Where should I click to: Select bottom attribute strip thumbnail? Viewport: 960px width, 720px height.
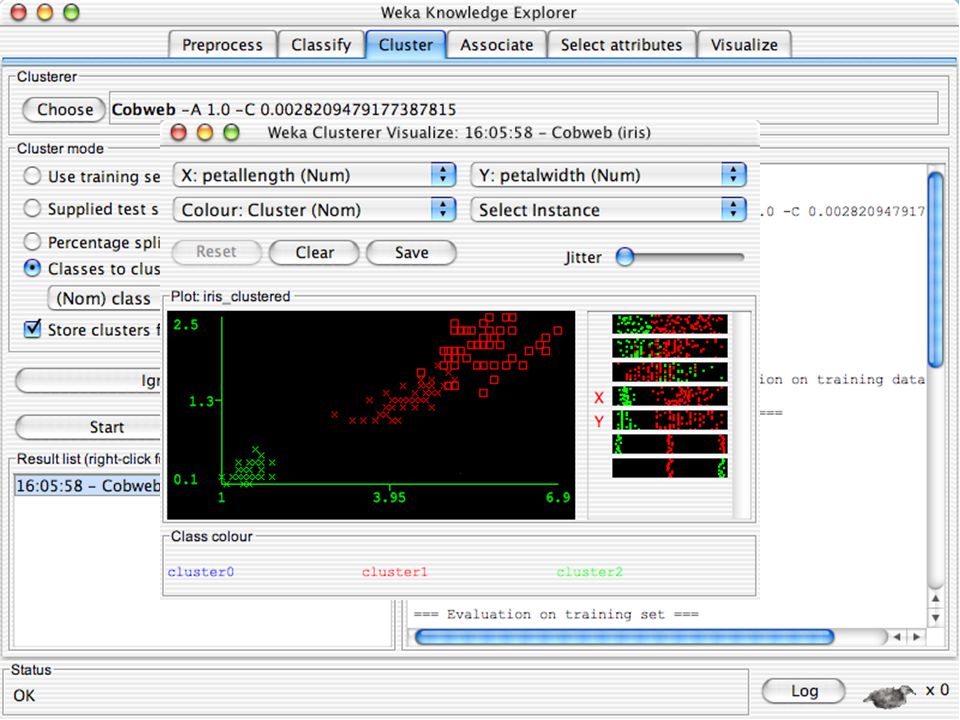[x=670, y=468]
